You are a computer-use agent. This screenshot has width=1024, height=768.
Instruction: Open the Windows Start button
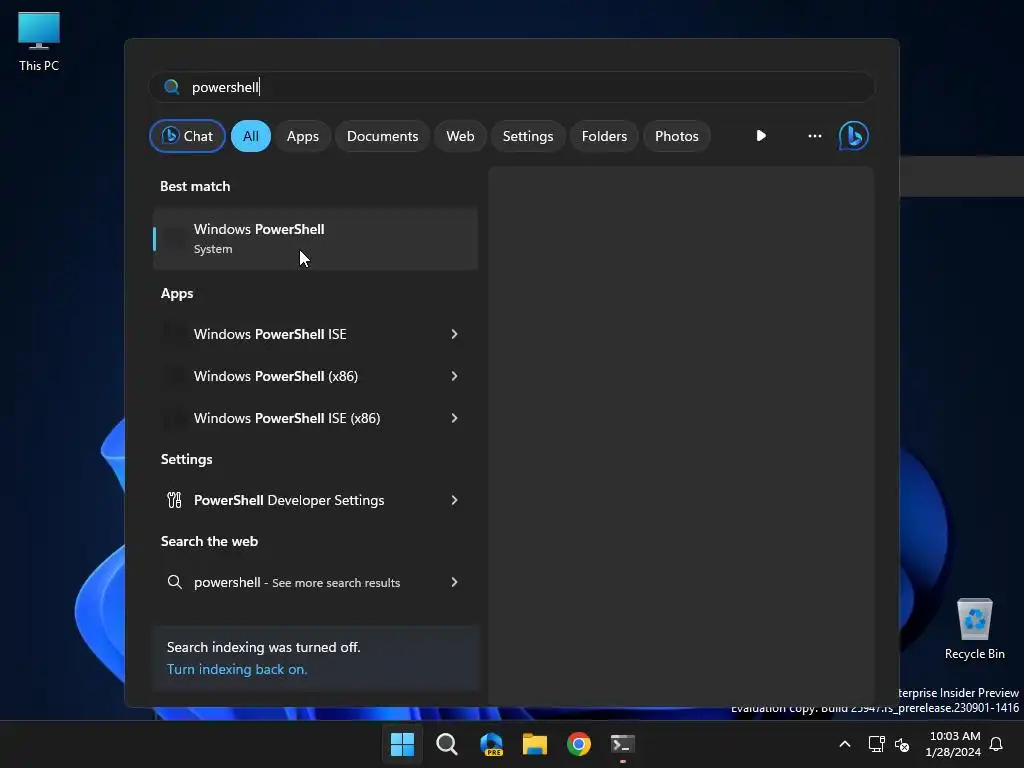(x=402, y=744)
